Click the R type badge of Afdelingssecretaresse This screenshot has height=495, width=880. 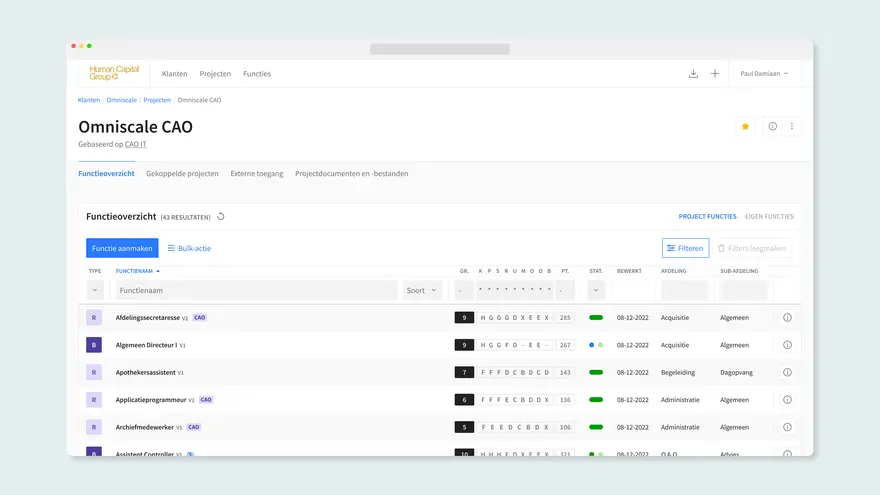[94, 318]
